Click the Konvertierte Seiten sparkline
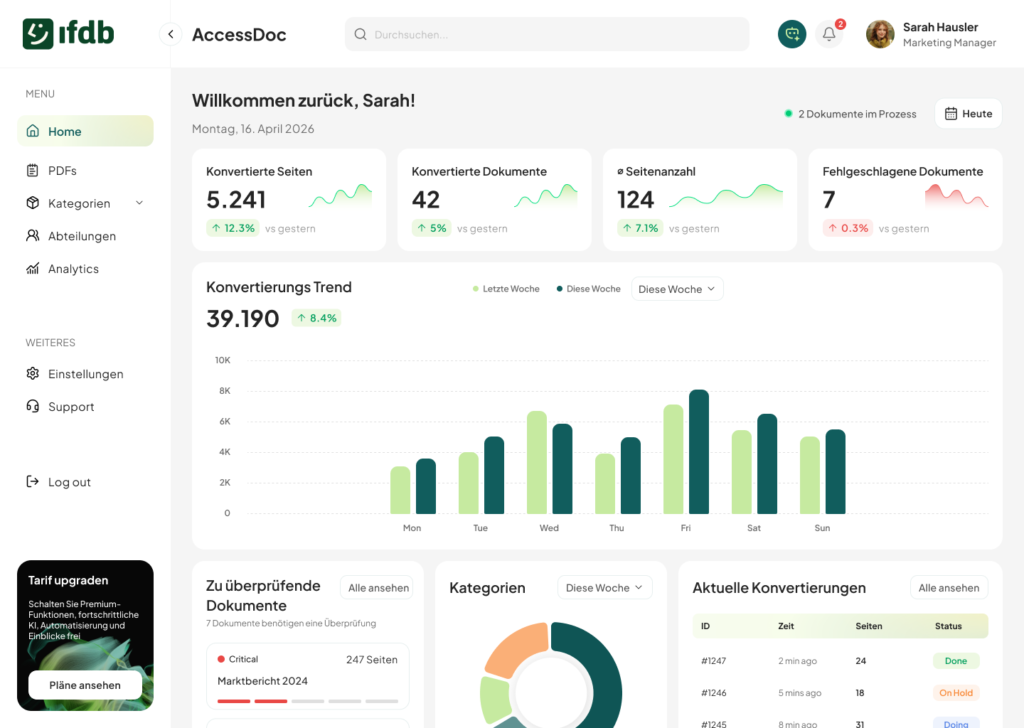Screen dimensions: 1024x728 click(x=340, y=196)
